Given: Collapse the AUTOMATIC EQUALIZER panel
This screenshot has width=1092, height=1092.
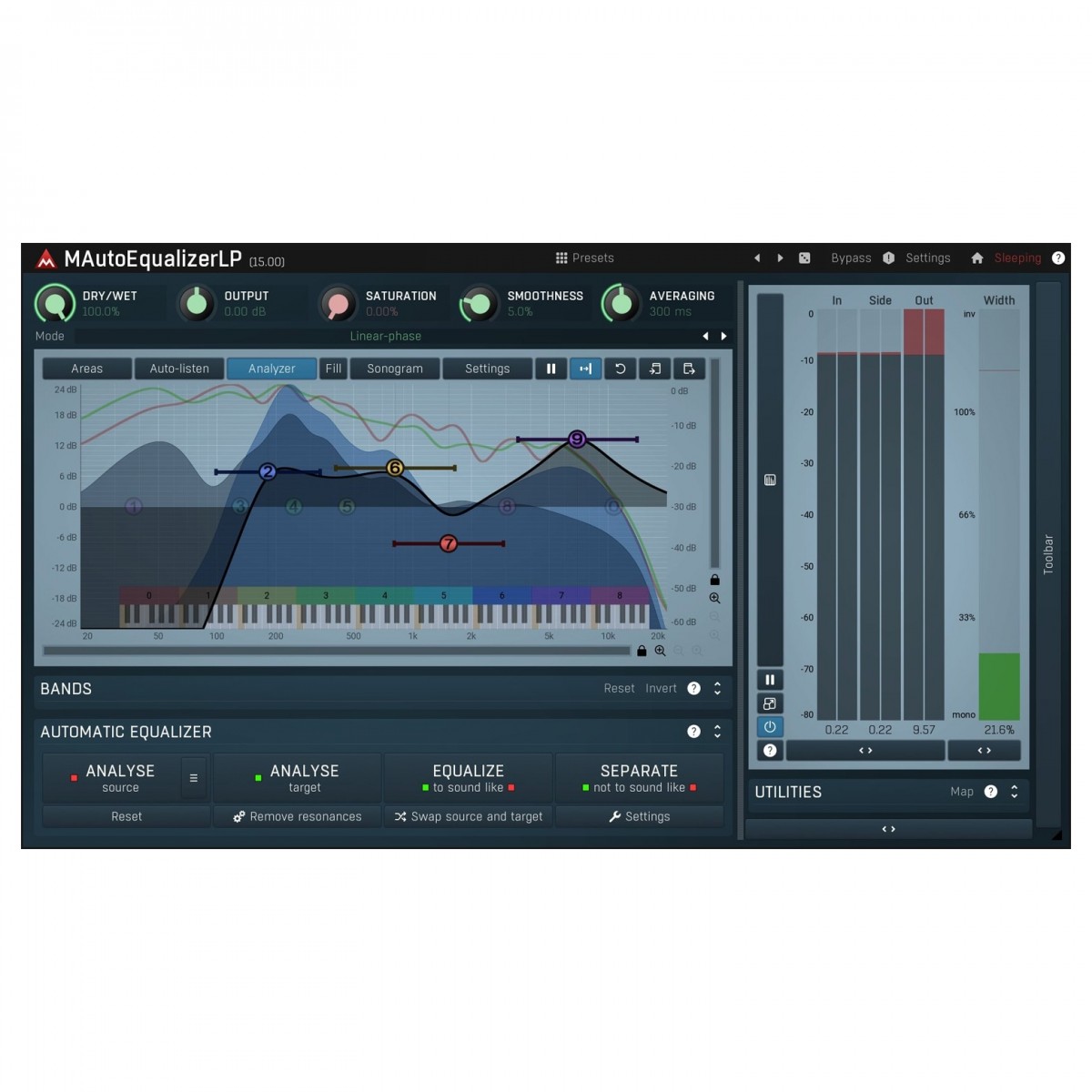Looking at the screenshot, I should [717, 732].
